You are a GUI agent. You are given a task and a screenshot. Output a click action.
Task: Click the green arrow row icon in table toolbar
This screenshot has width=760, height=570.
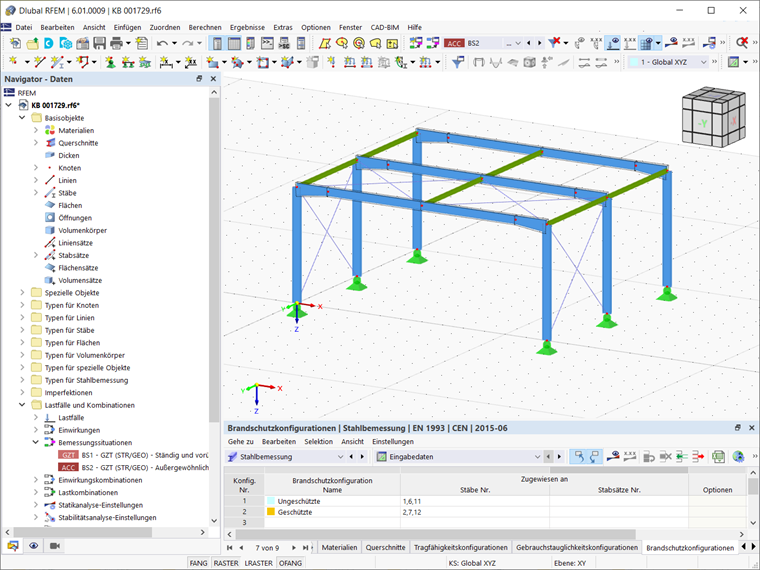pos(682,457)
